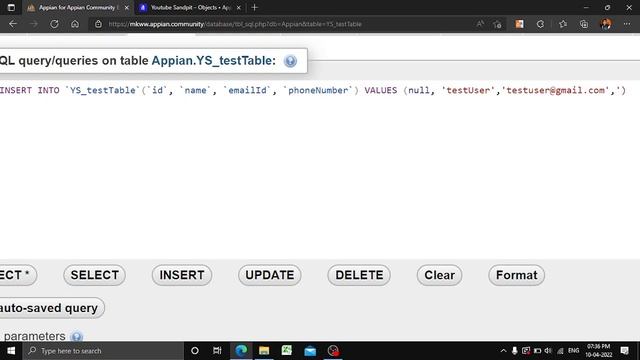Open browser settings and more menu
640x360 pixels.
[x=627, y=24]
